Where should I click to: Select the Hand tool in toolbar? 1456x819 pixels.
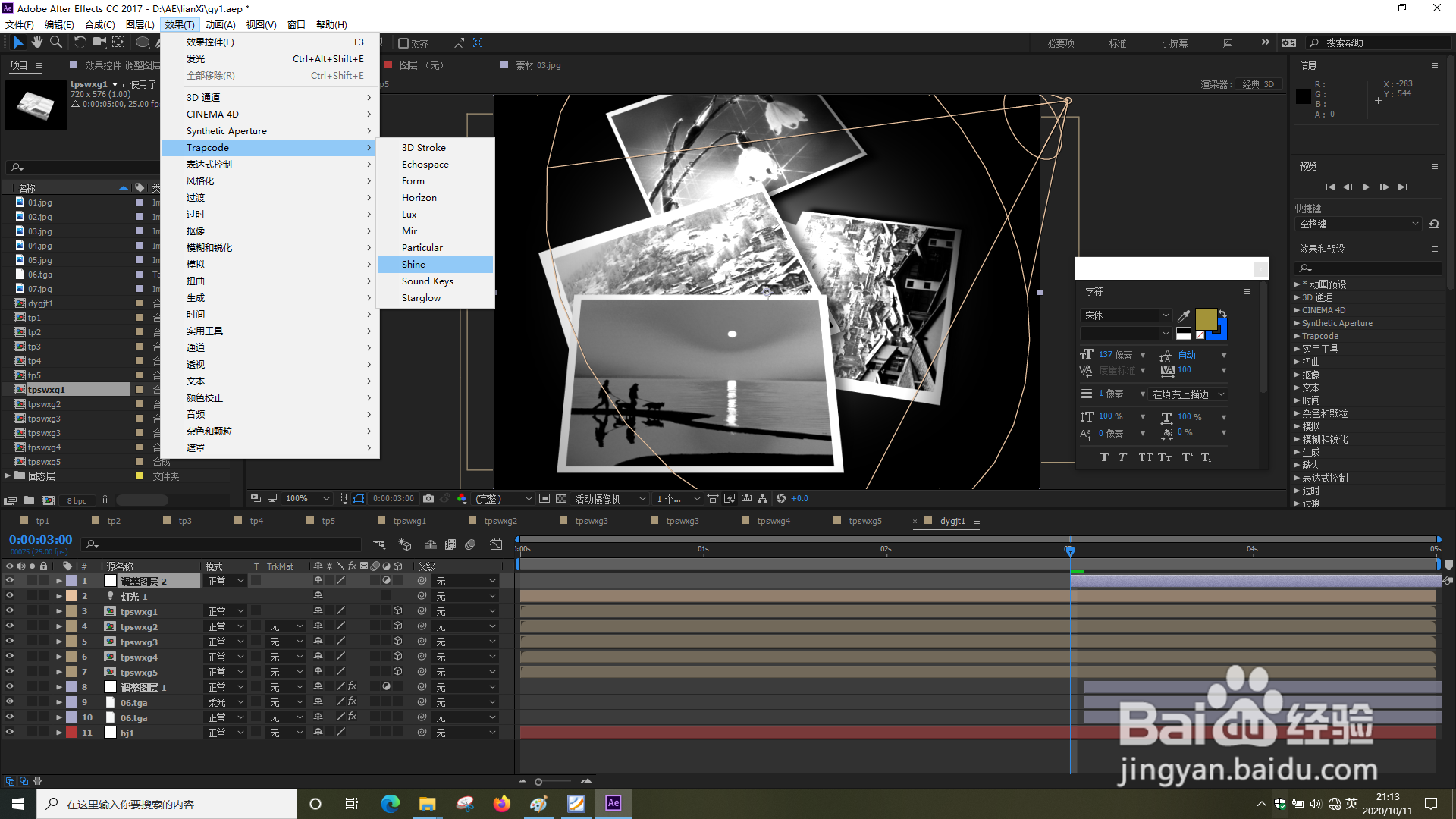[36, 42]
